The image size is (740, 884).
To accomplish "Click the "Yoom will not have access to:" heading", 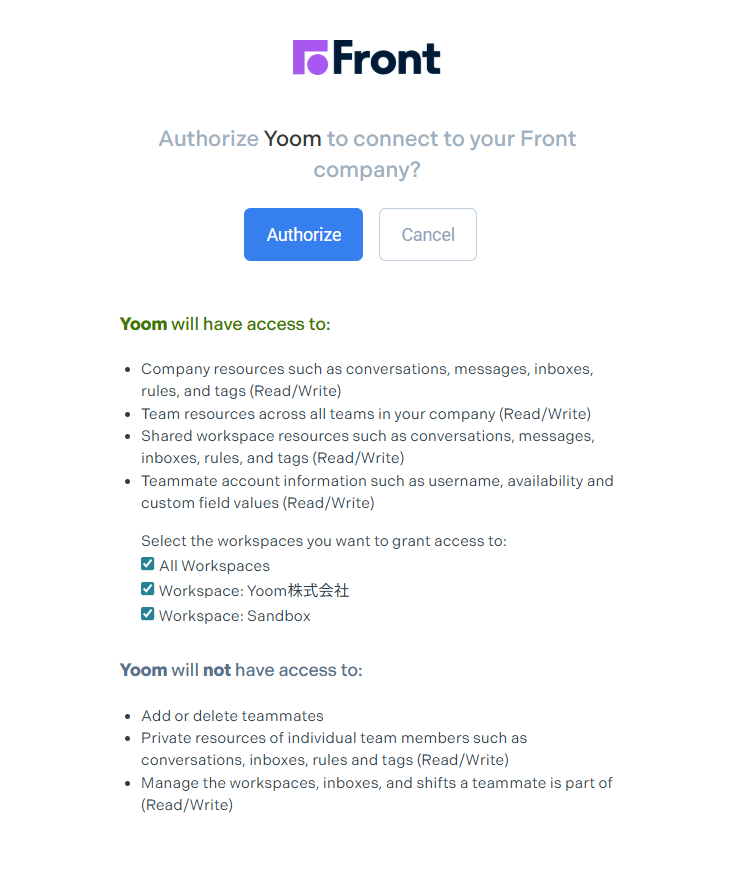I will [241, 670].
